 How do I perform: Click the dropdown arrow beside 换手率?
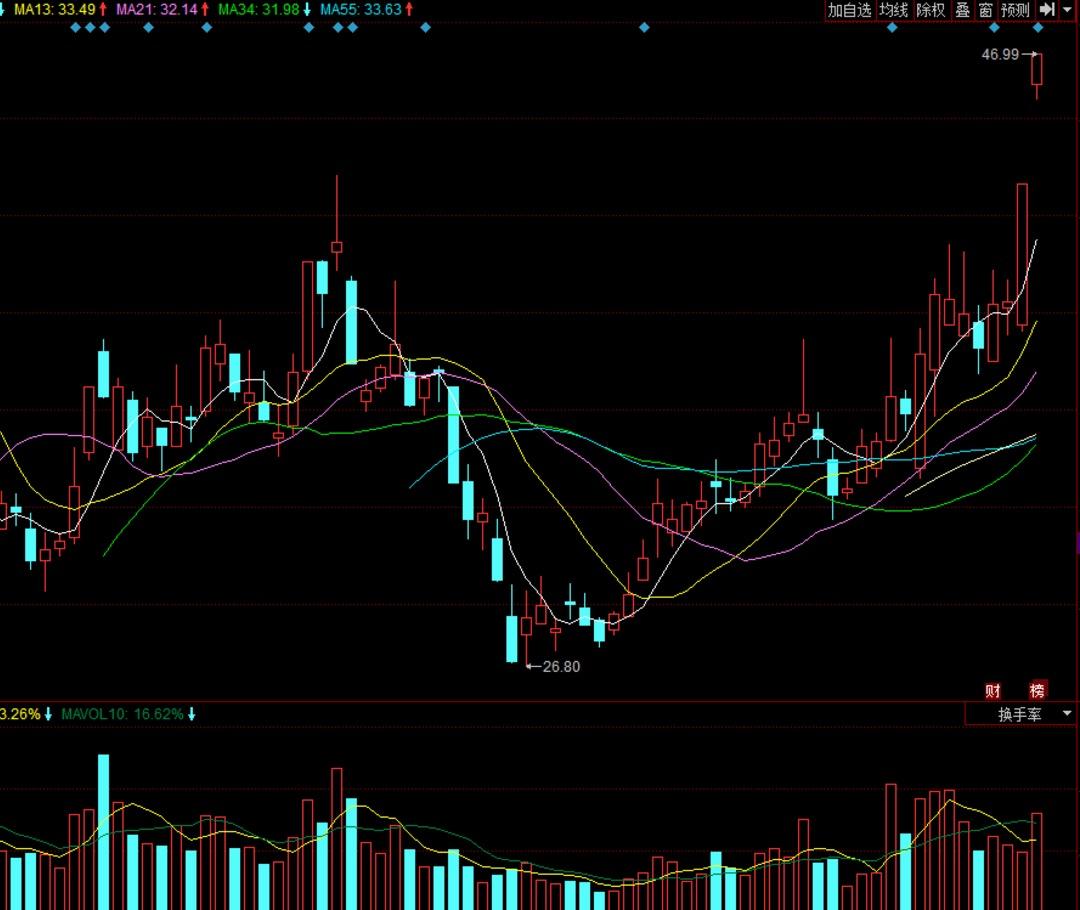coord(1067,714)
